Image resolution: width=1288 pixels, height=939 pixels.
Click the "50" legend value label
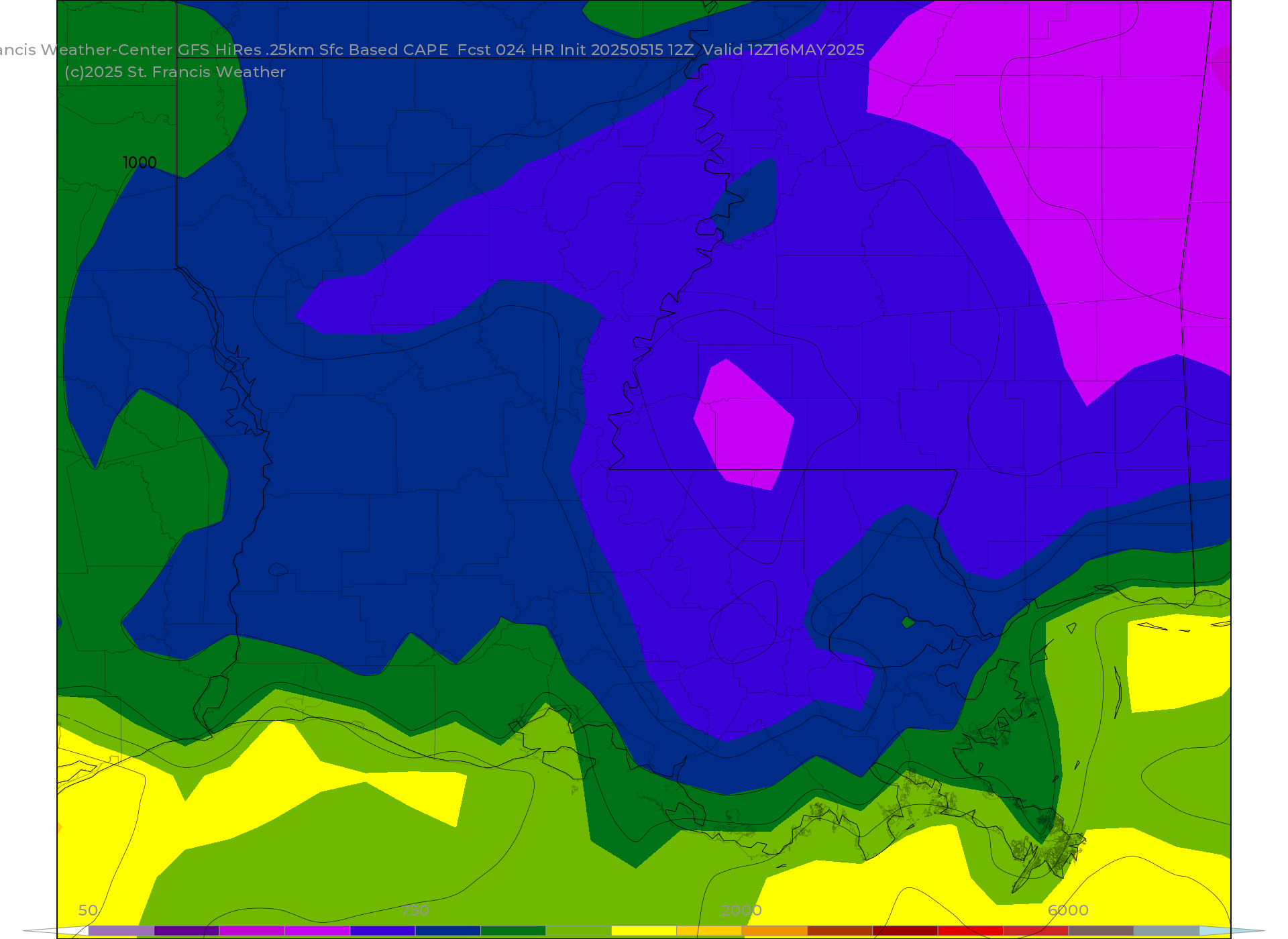pyautogui.click(x=88, y=911)
